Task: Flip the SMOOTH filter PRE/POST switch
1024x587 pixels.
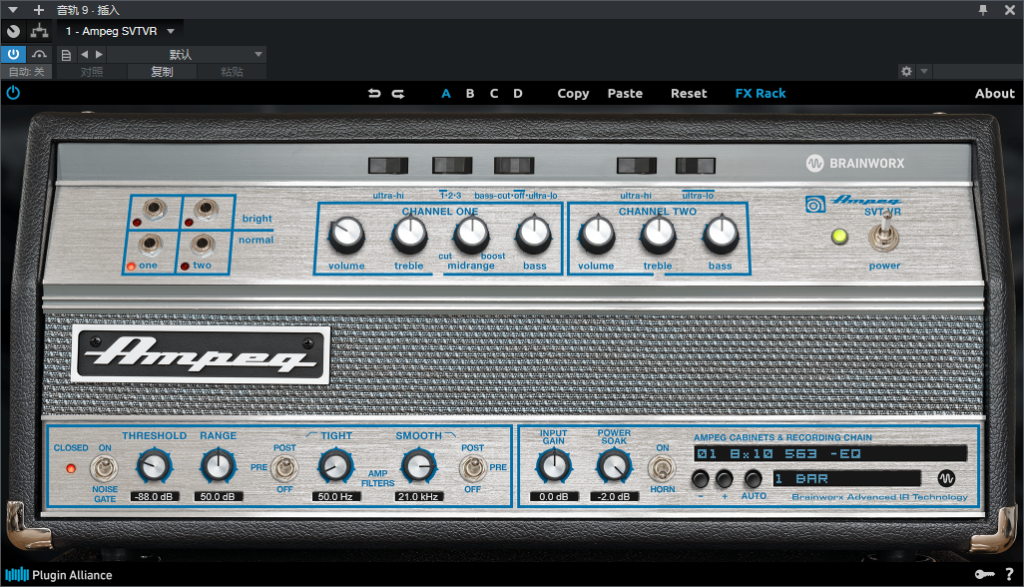Action: (x=473, y=468)
